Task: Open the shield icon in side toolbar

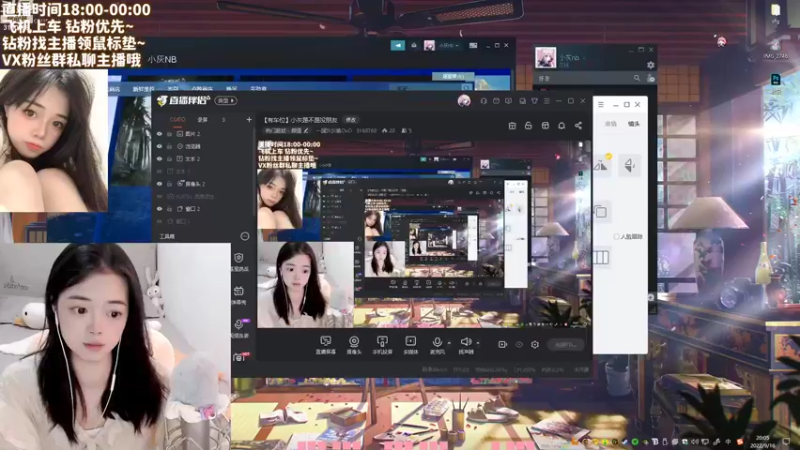Action: tap(239, 258)
